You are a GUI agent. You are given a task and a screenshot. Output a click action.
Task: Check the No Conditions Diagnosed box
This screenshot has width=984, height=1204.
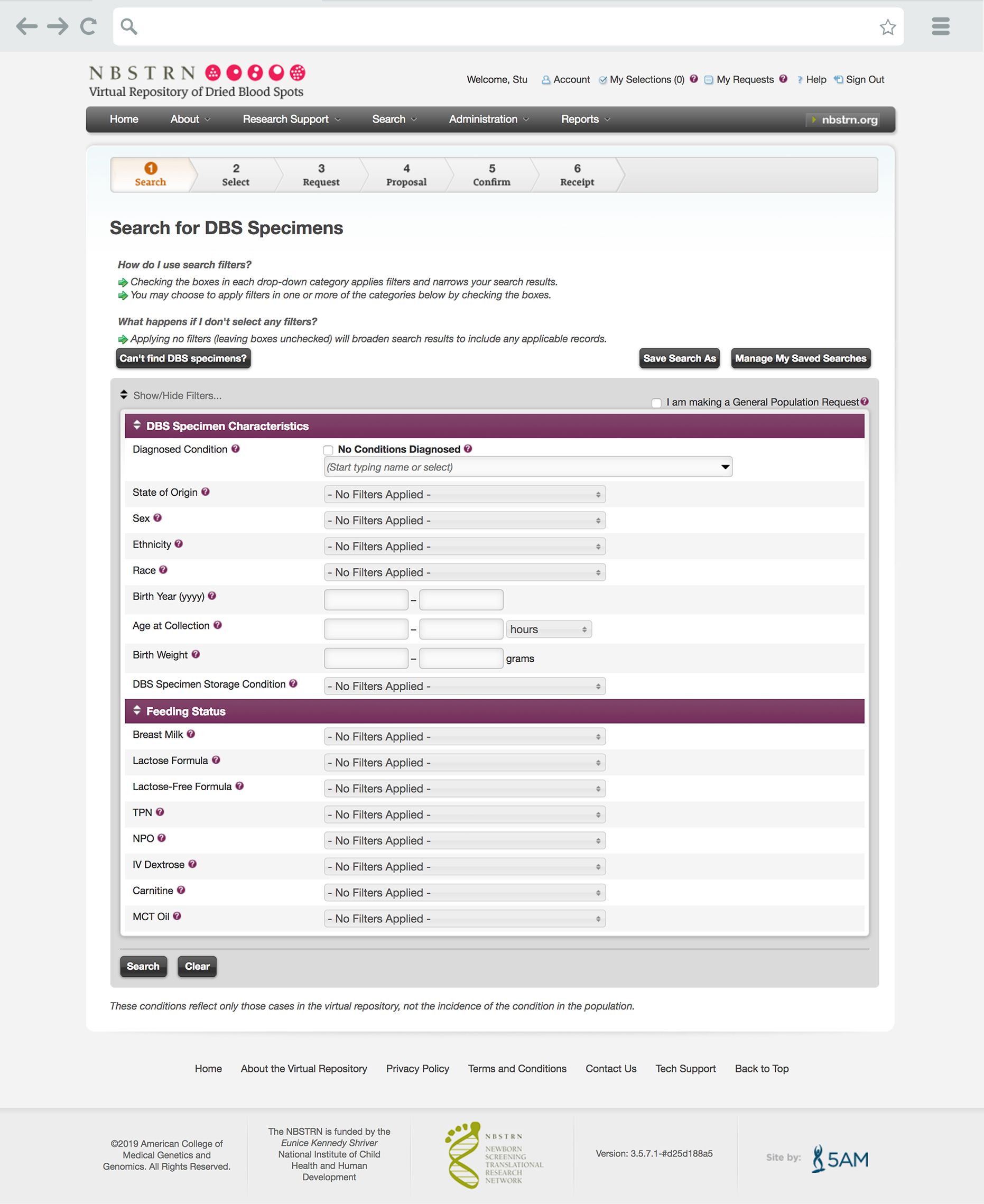[328, 450]
